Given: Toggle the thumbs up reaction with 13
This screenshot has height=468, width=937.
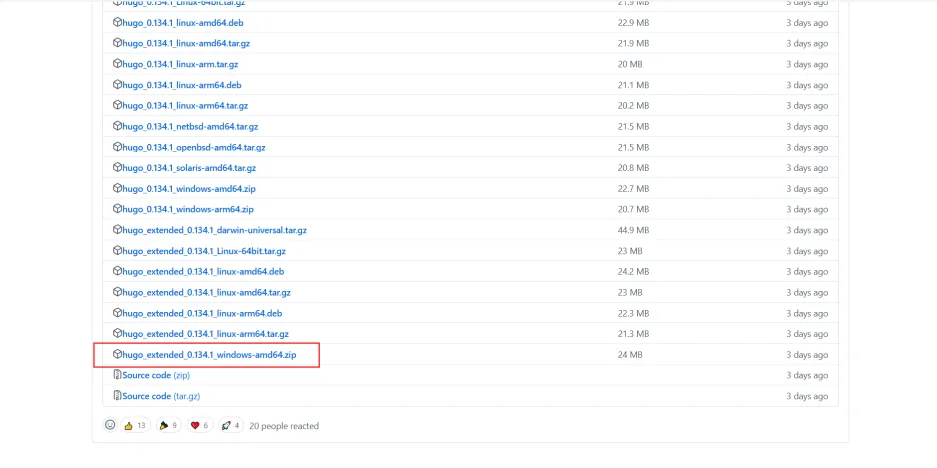Looking at the screenshot, I should [135, 426].
